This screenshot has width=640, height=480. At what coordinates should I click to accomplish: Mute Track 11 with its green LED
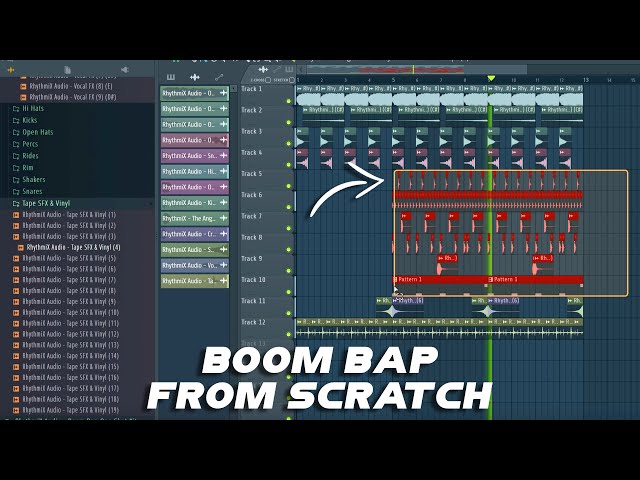click(289, 313)
